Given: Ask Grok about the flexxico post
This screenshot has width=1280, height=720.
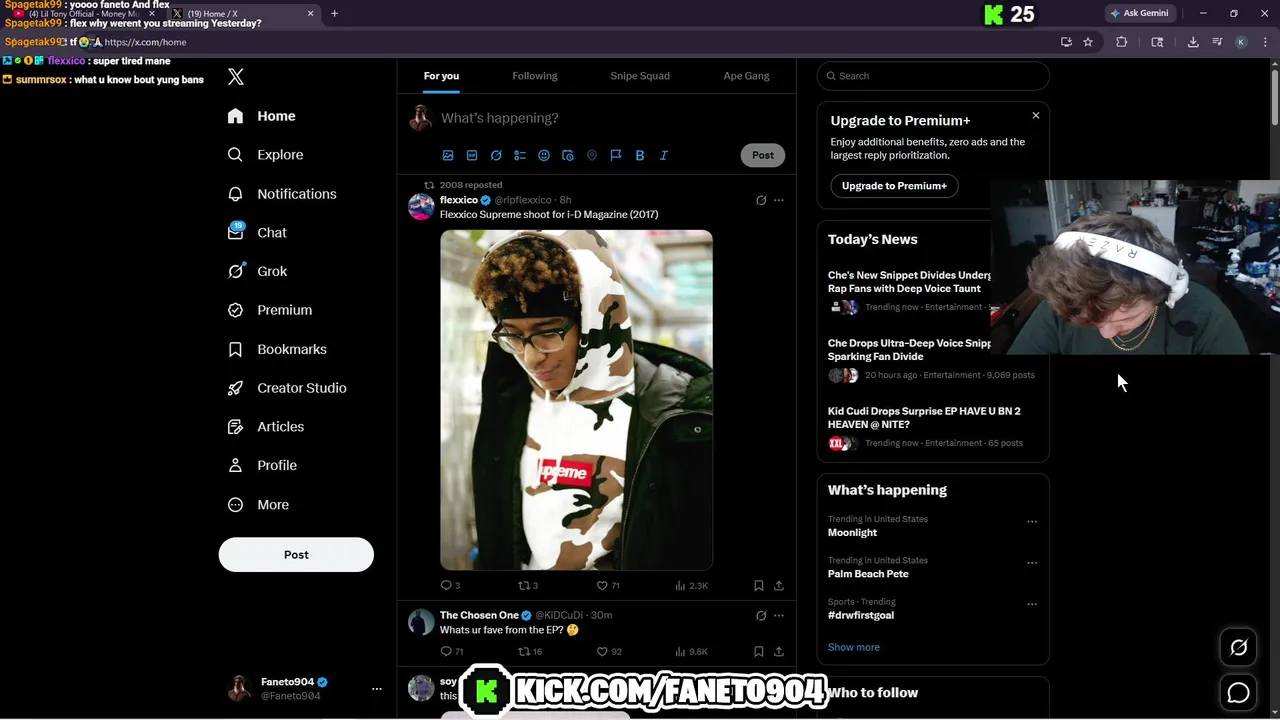Looking at the screenshot, I should (x=761, y=200).
